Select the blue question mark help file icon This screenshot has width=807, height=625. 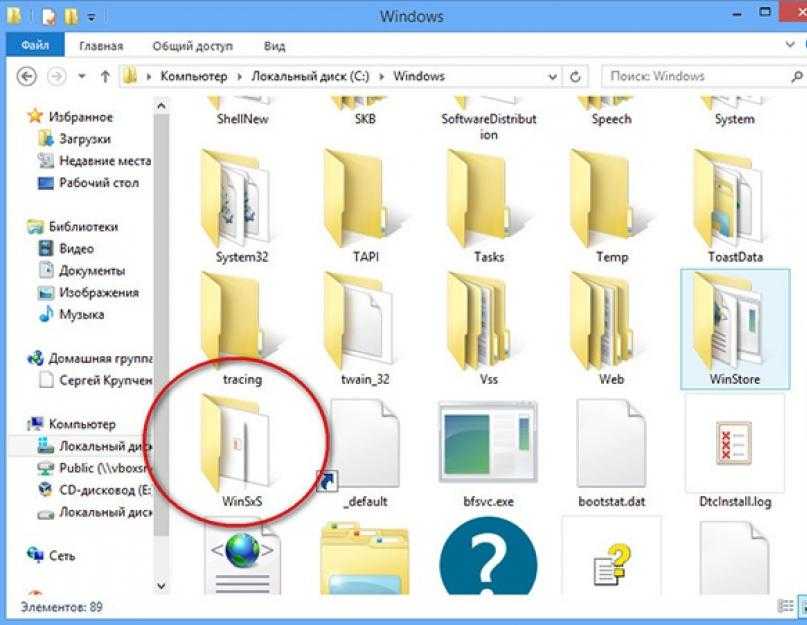(488, 557)
